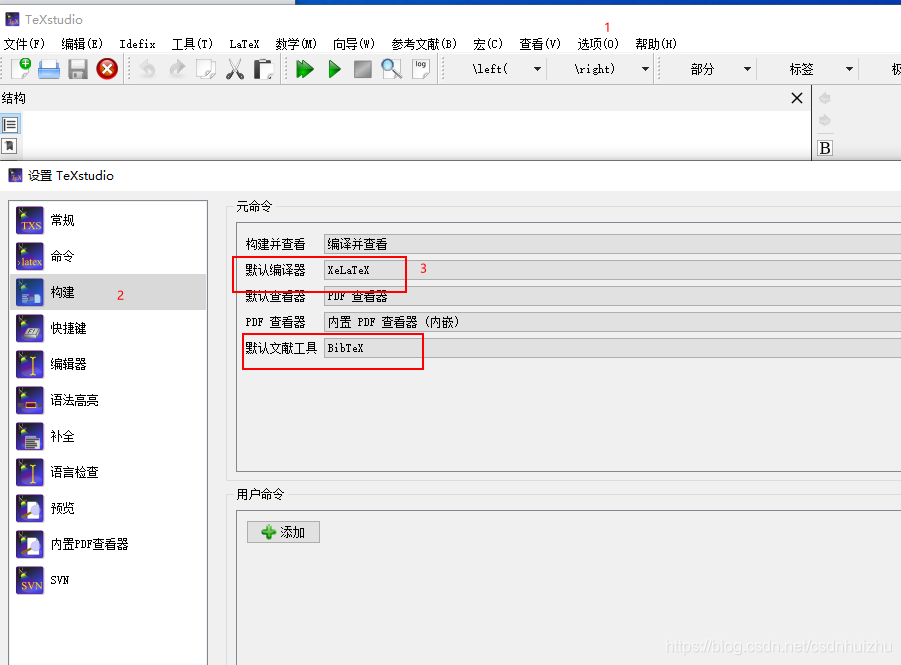Compile with the single green arrow

(x=334, y=69)
